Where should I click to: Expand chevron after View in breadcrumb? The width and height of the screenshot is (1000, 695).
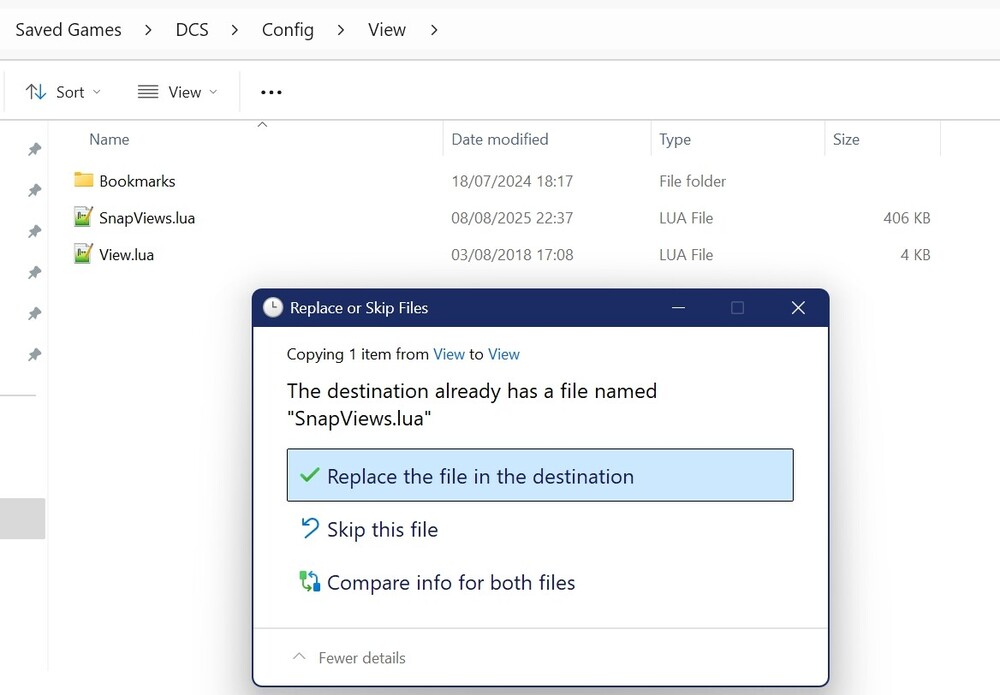pos(434,30)
